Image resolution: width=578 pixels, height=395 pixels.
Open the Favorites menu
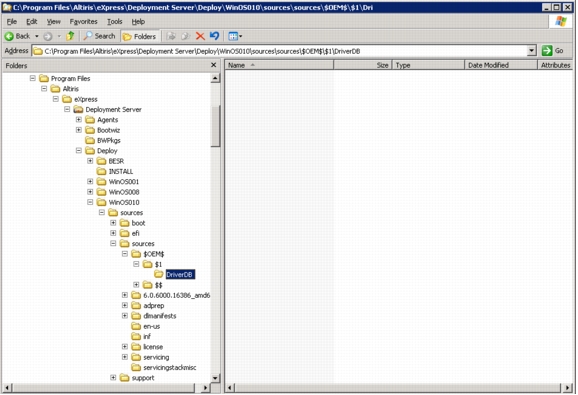point(84,22)
